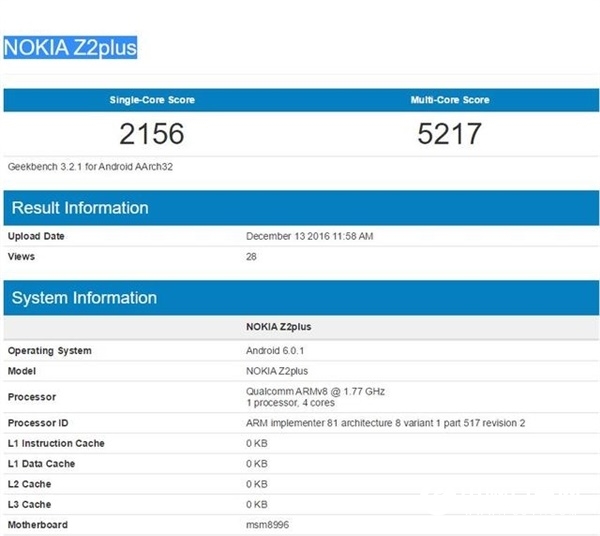The width and height of the screenshot is (600, 536).
Task: Click the December 13 2016 upload date value
Action: 309,236
